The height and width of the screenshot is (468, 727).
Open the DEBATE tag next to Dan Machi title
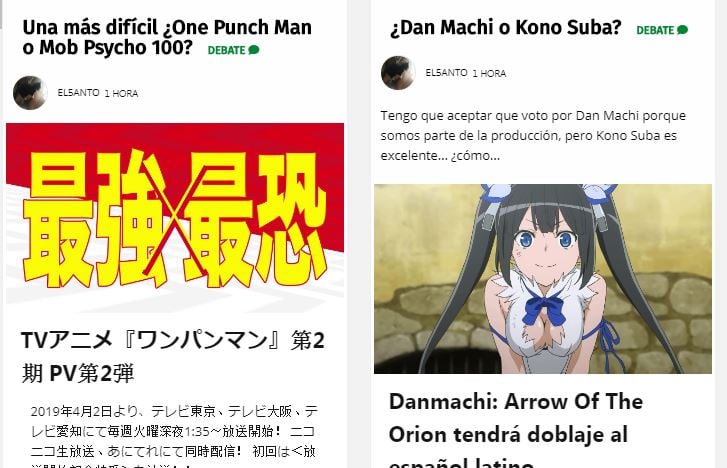point(655,30)
